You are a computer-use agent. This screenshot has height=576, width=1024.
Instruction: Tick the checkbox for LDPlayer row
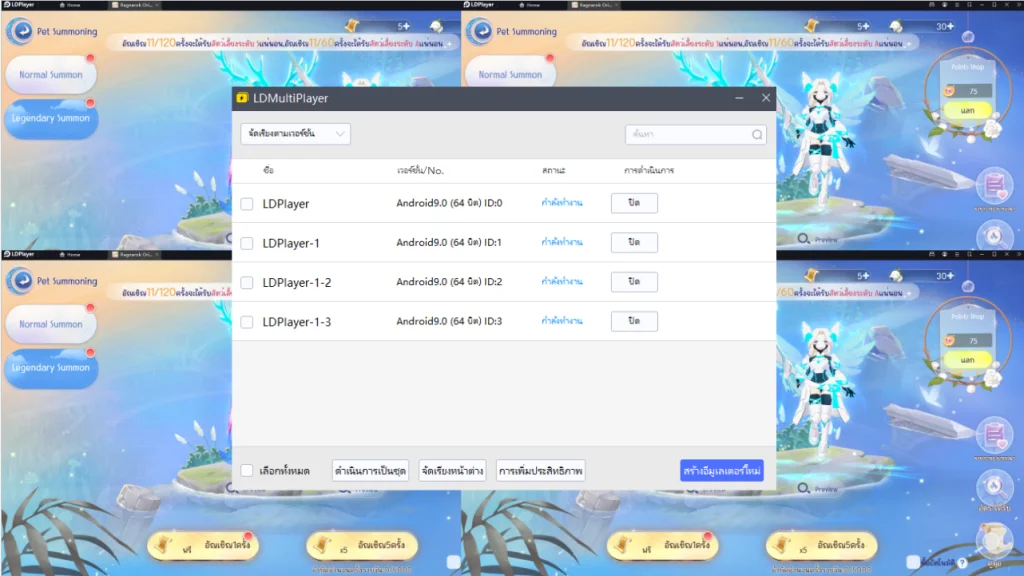[247, 204]
